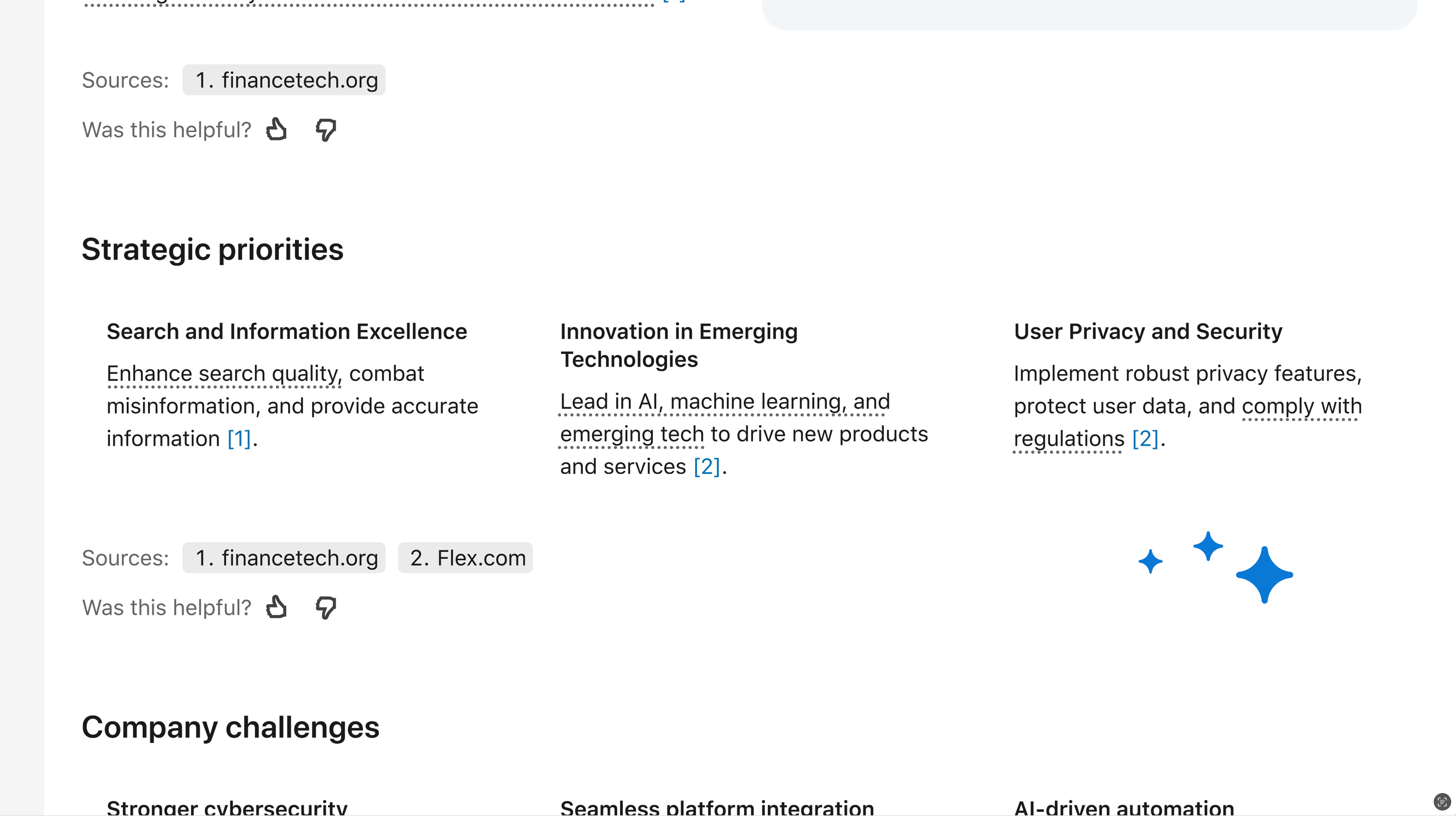
Task: Follow citation [2] after 'comply with regulations'
Action: (1145, 439)
